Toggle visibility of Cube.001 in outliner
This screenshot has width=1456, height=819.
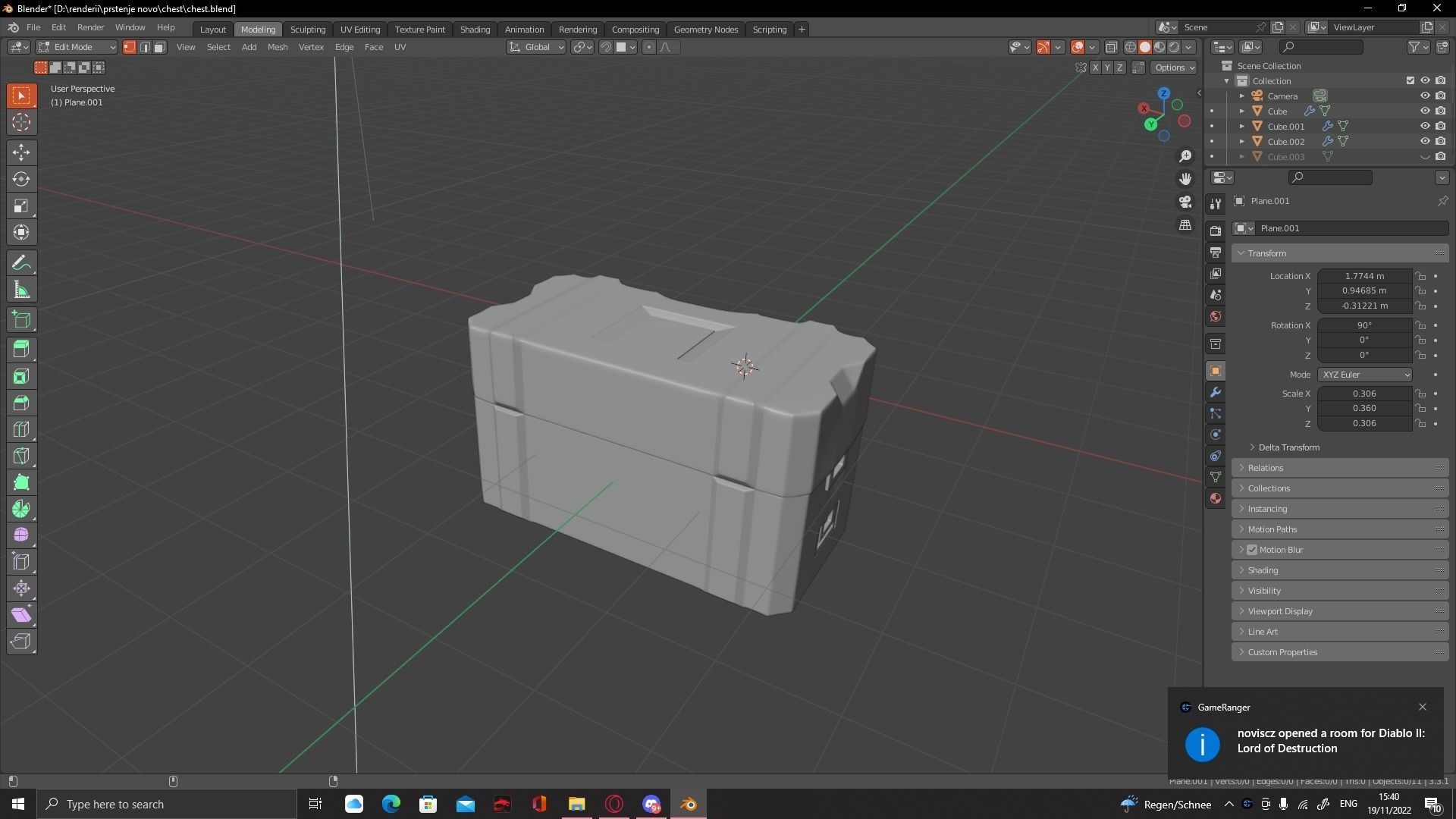point(1425,126)
